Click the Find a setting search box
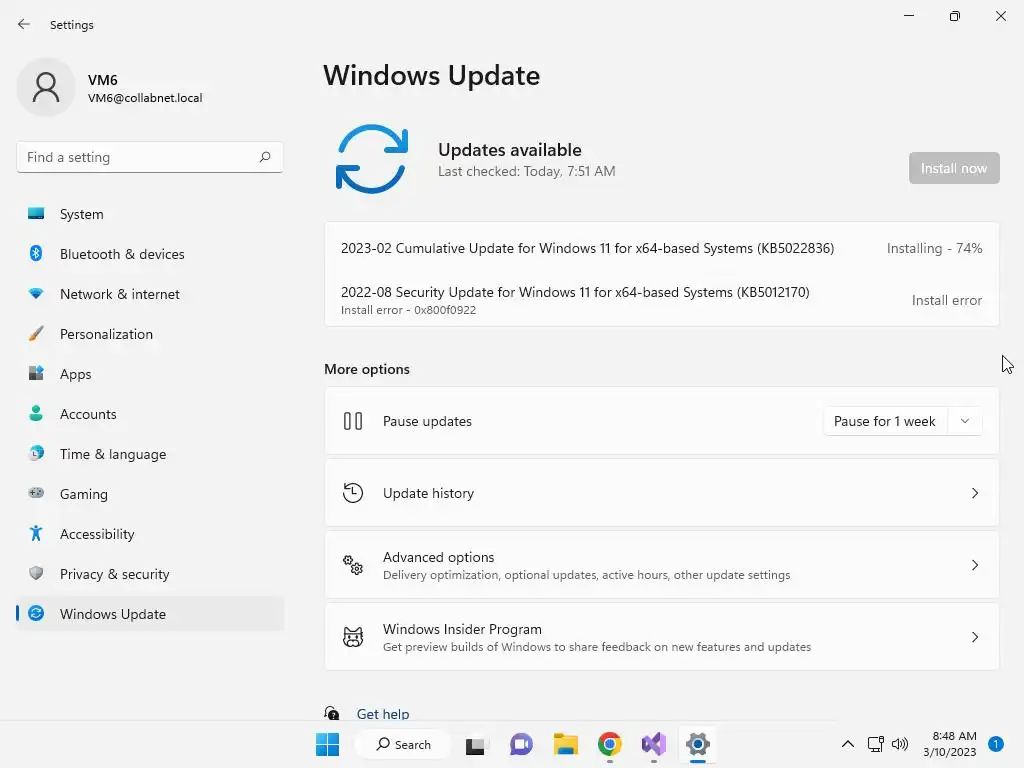This screenshot has height=768, width=1024. (x=150, y=157)
